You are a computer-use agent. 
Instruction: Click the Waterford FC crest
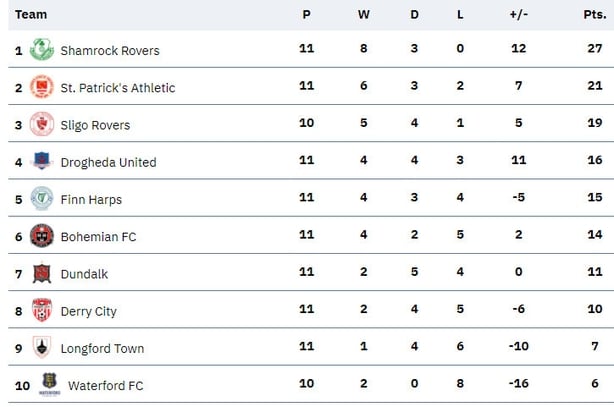click(x=50, y=384)
